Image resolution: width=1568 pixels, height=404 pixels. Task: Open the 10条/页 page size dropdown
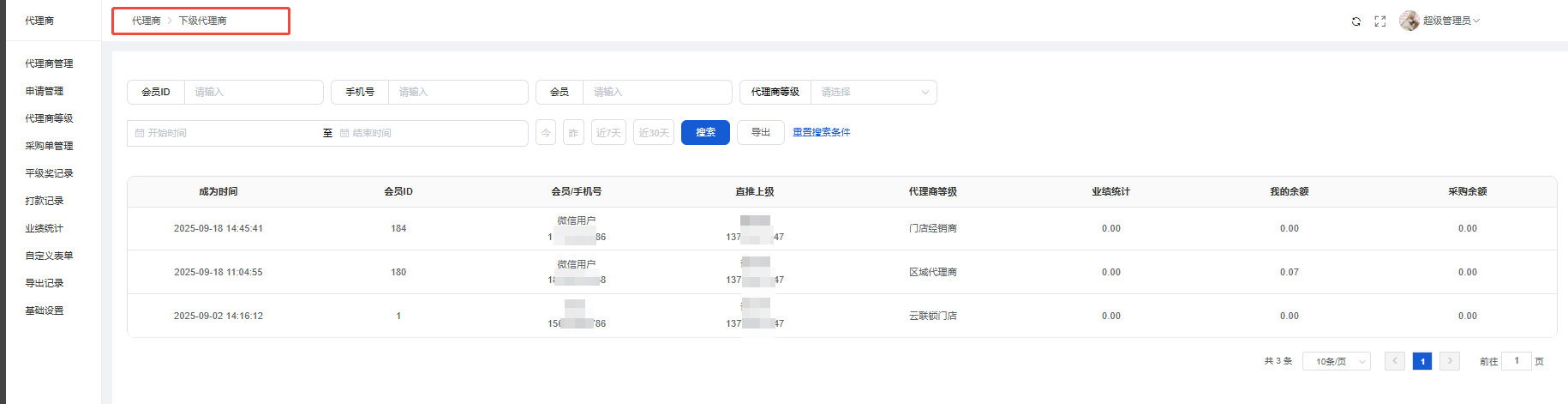1336,361
